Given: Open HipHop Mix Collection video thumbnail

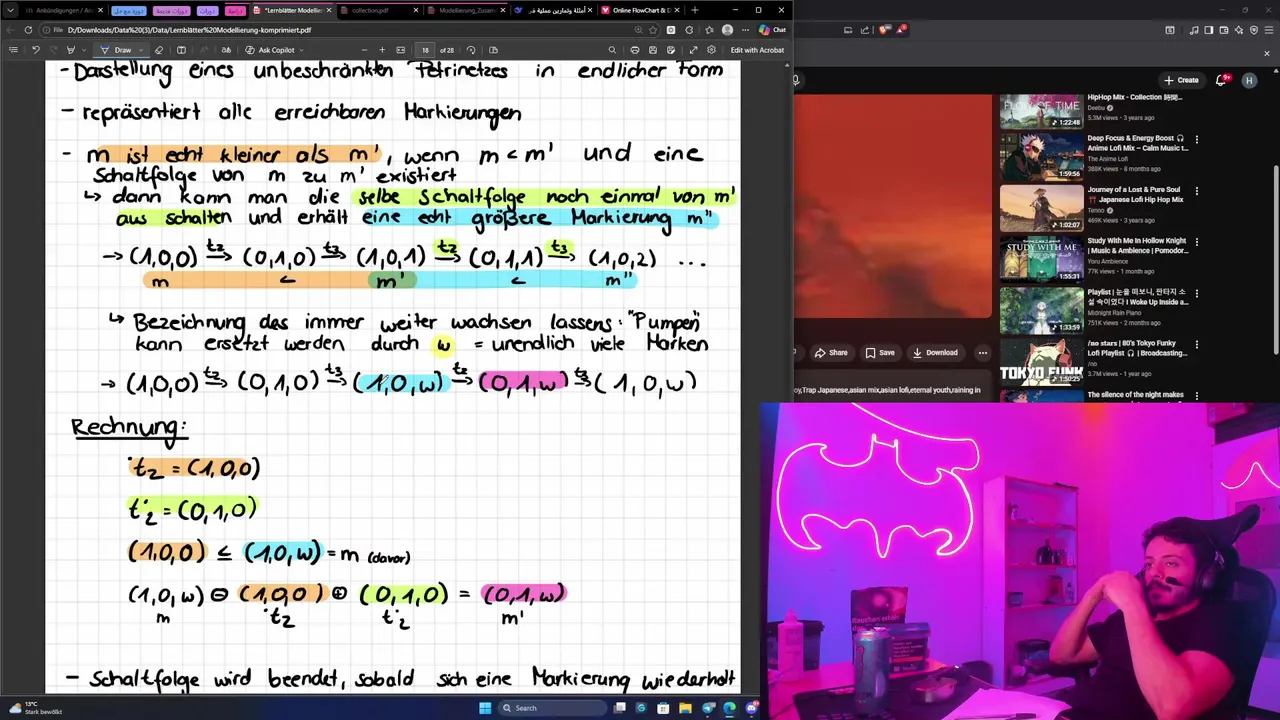Looking at the screenshot, I should [1041, 110].
